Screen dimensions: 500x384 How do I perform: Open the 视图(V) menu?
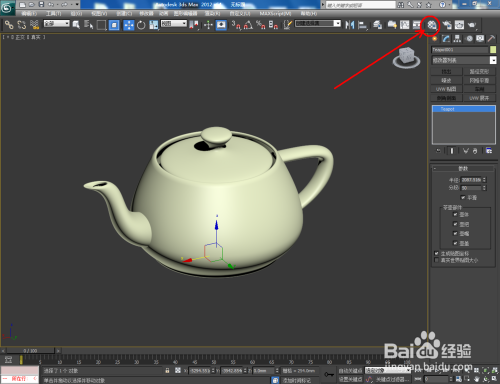point(99,13)
